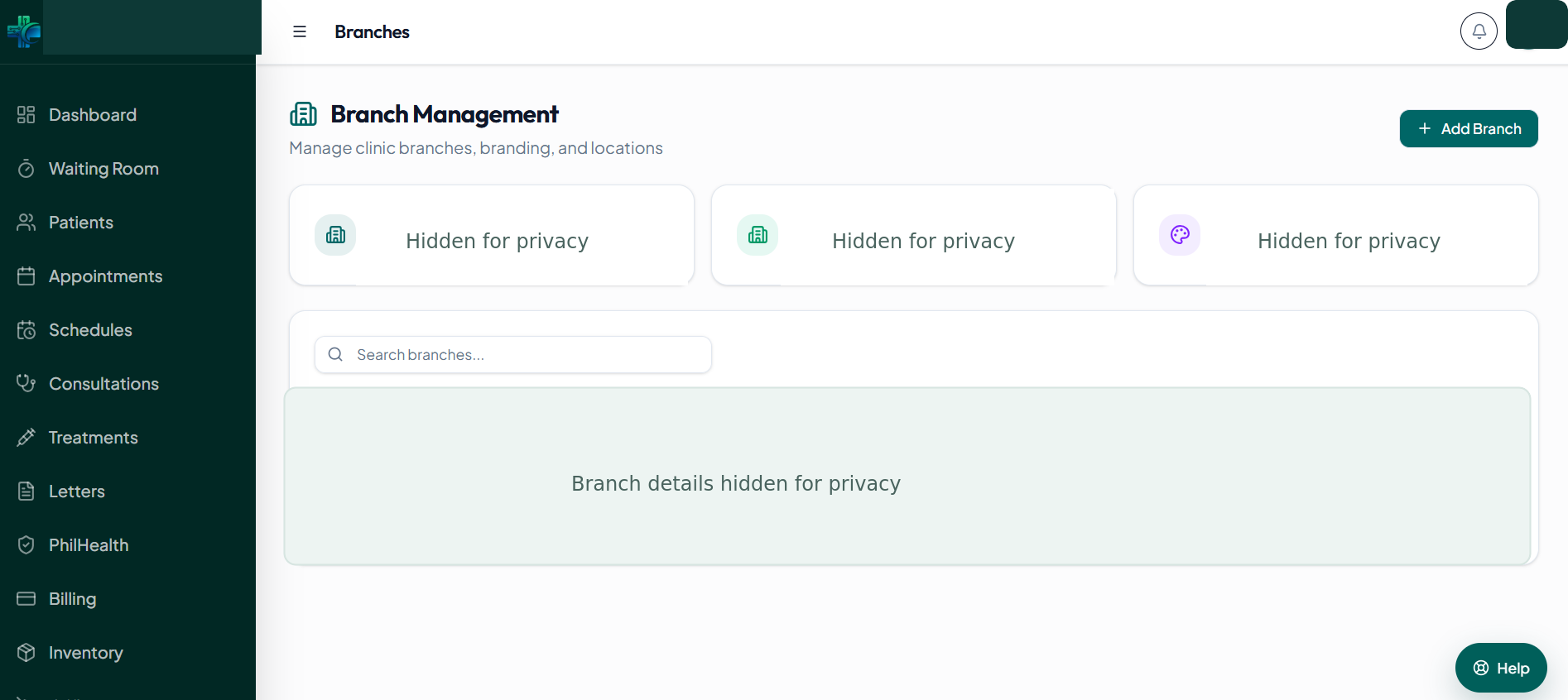Open the user profile menu
1568x700 pixels.
point(1537,25)
